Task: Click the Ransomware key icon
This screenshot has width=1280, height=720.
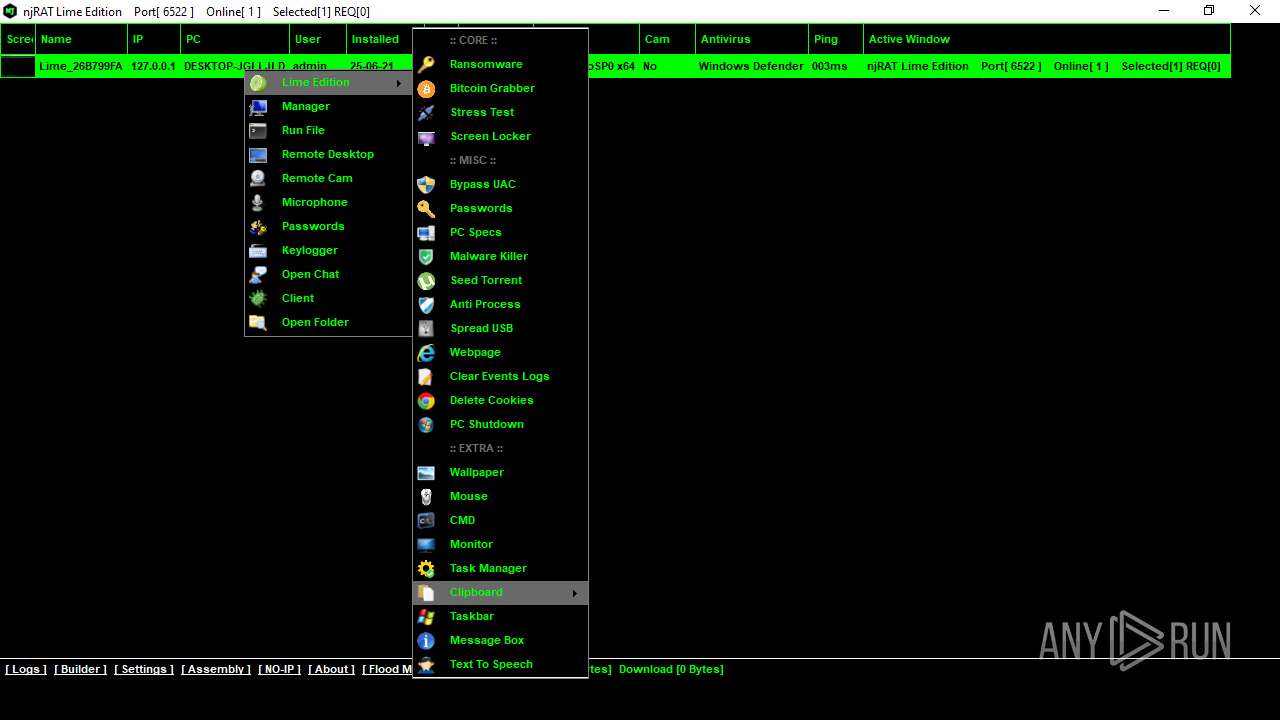Action: 426,64
